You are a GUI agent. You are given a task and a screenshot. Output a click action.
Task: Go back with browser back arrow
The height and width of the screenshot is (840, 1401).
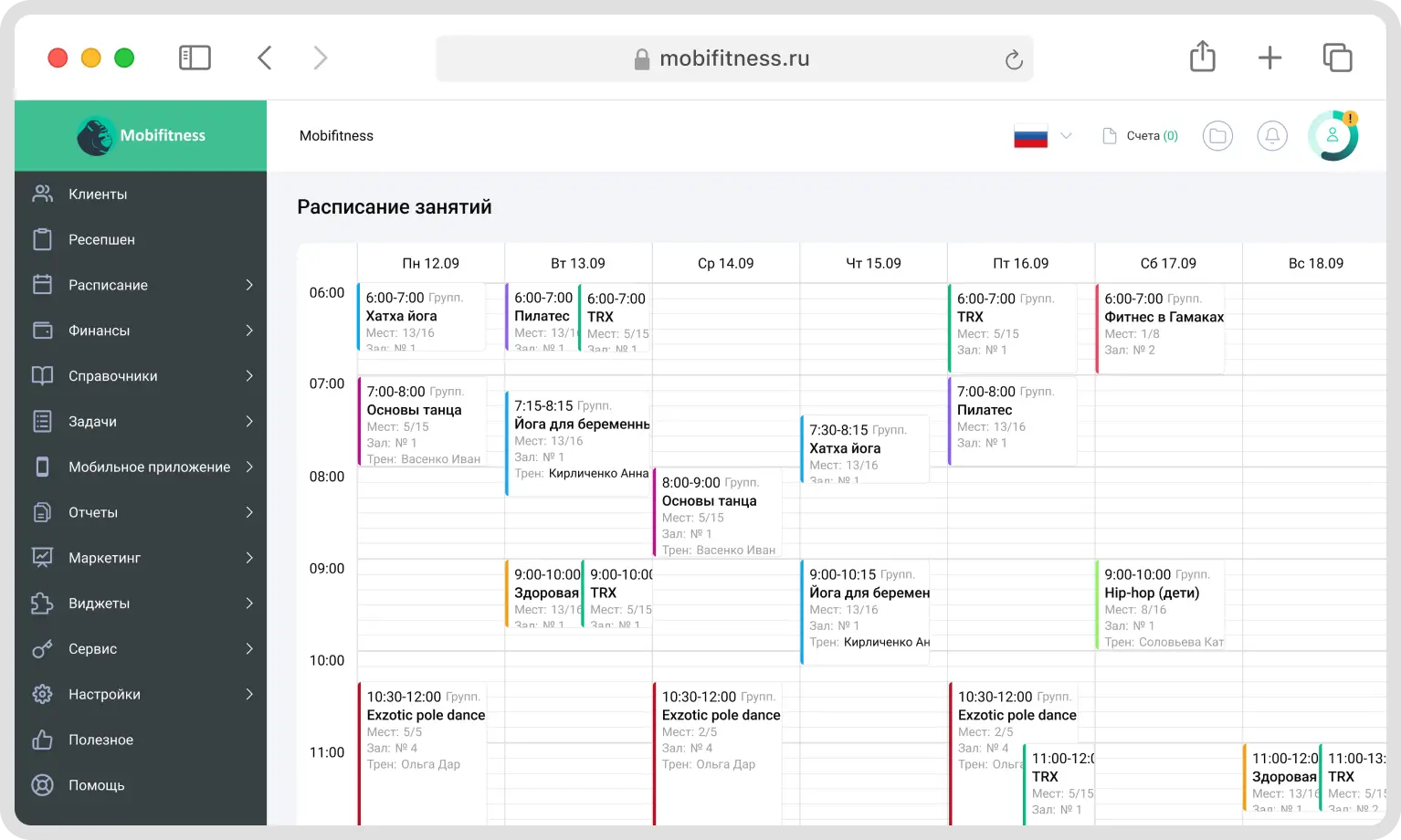[265, 58]
